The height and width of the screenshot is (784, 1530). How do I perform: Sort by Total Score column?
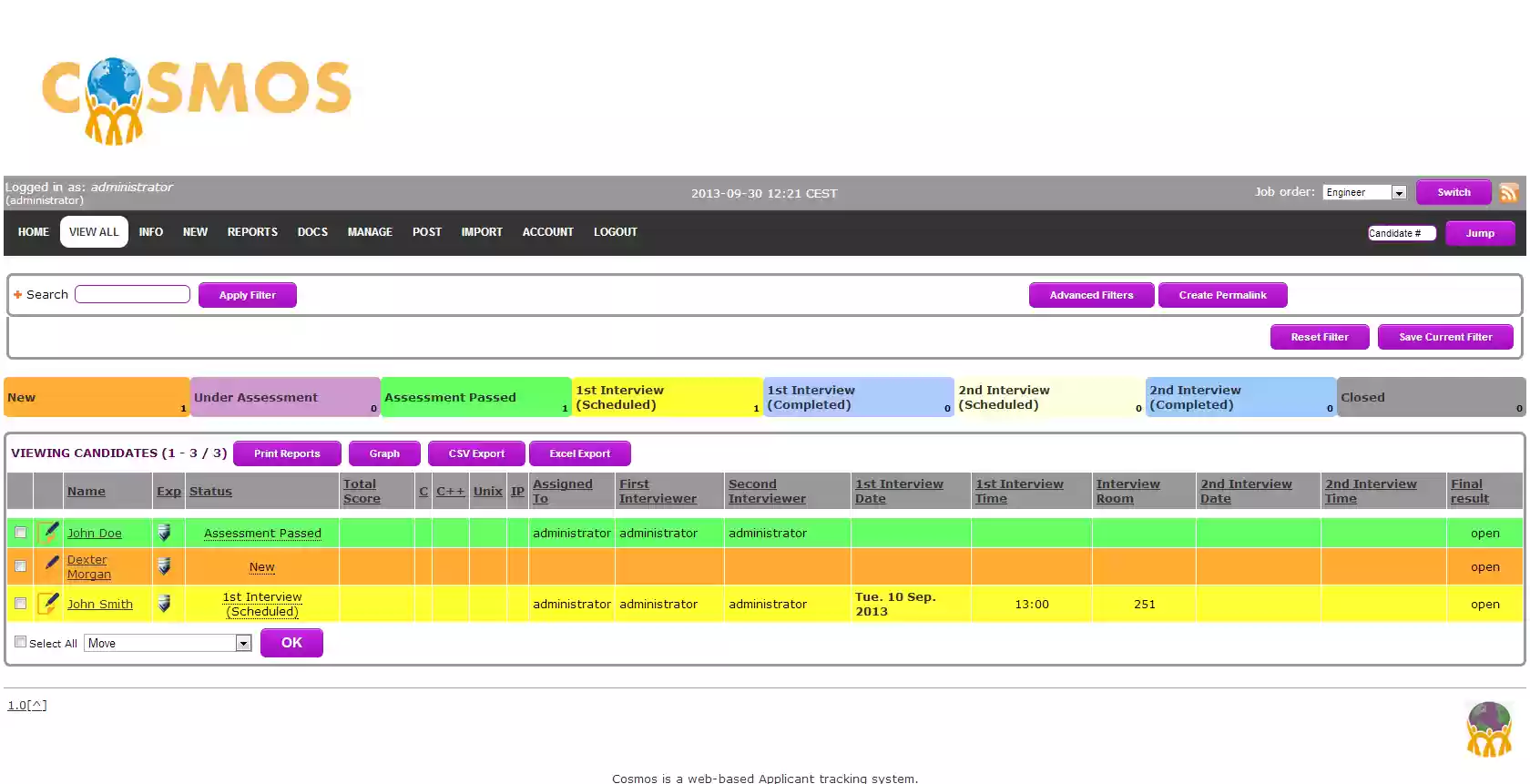[362, 491]
